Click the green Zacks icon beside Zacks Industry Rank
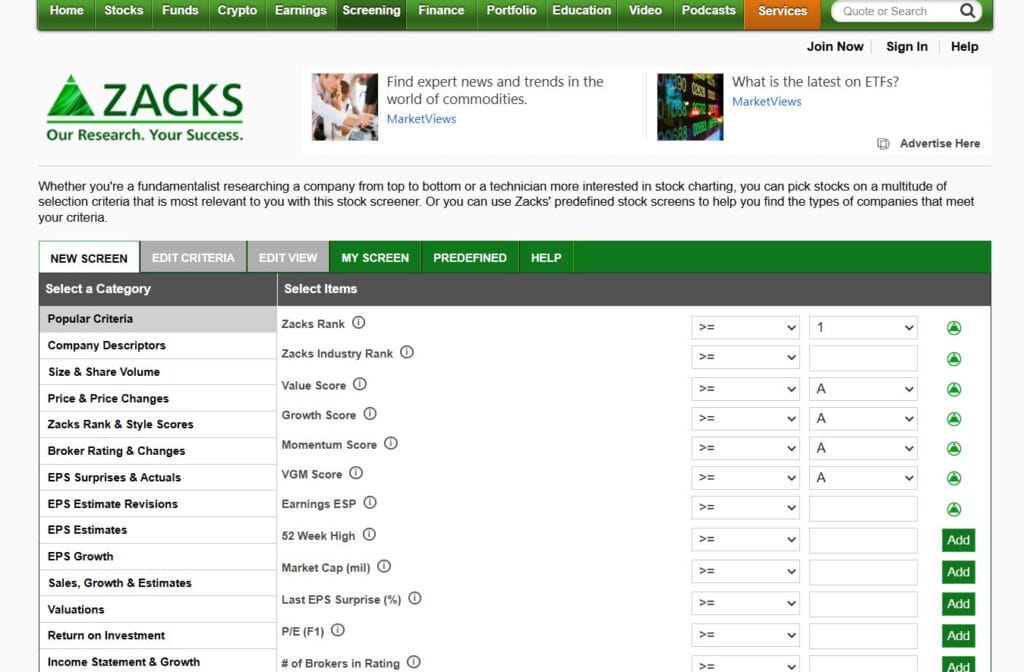 [x=953, y=358]
